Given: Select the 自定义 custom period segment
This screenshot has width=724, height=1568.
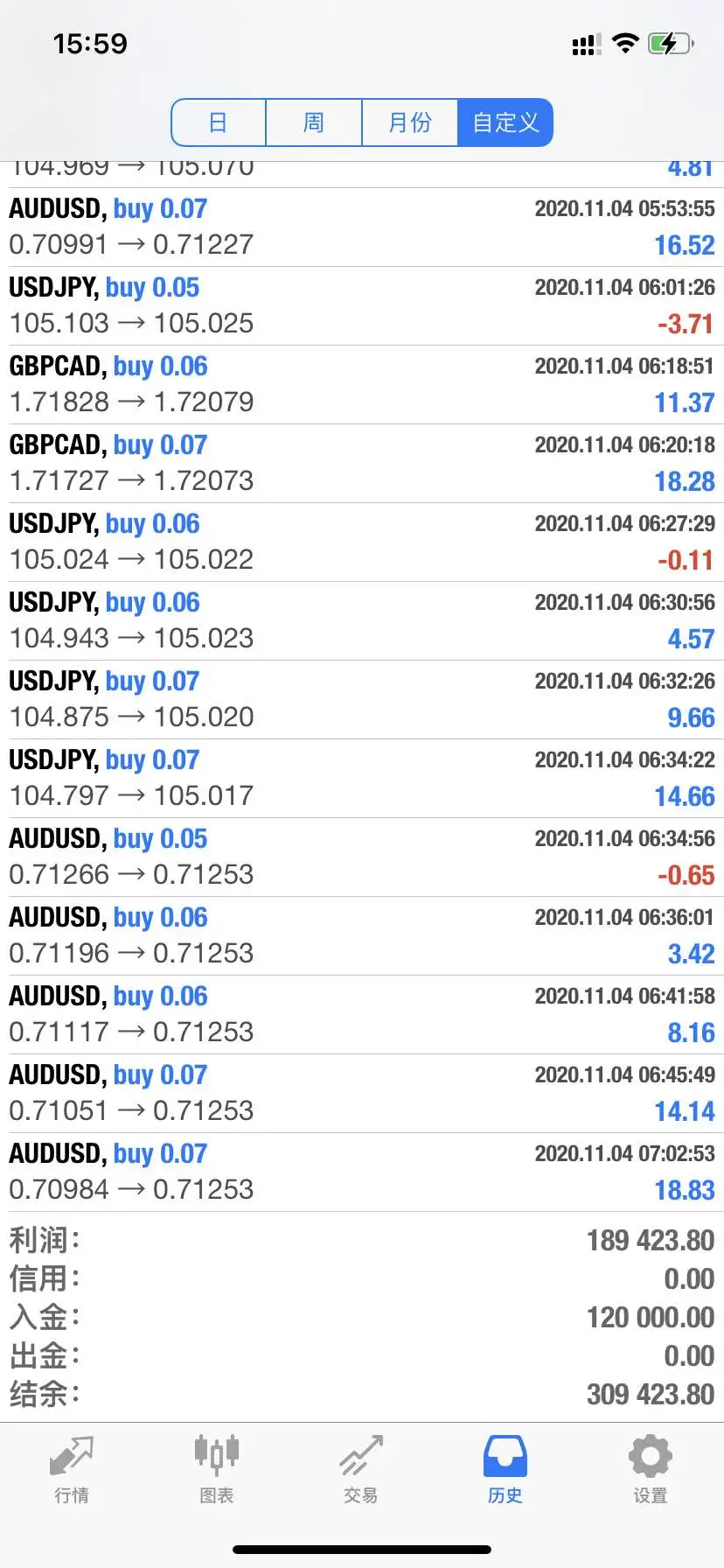Looking at the screenshot, I should click(x=505, y=122).
